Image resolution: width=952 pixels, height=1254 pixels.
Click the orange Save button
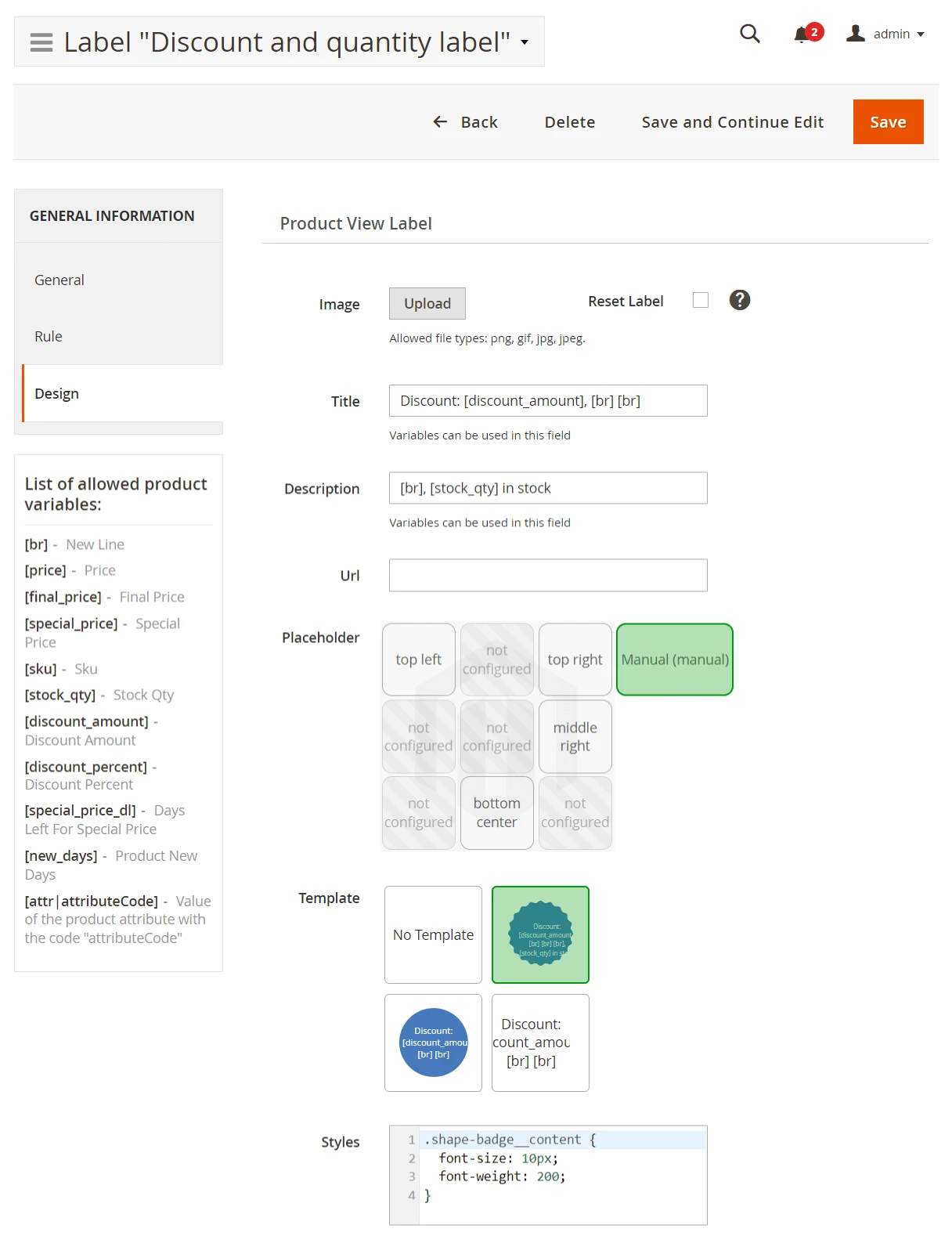888,122
